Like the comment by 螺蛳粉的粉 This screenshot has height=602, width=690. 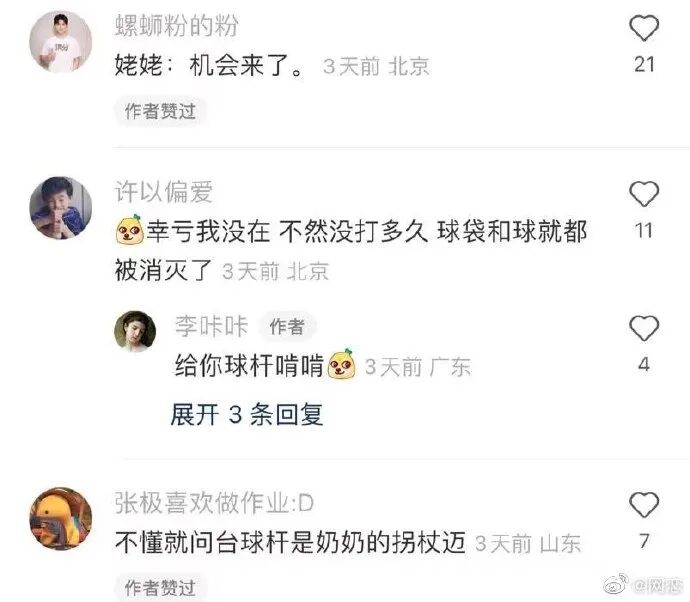coord(644,28)
